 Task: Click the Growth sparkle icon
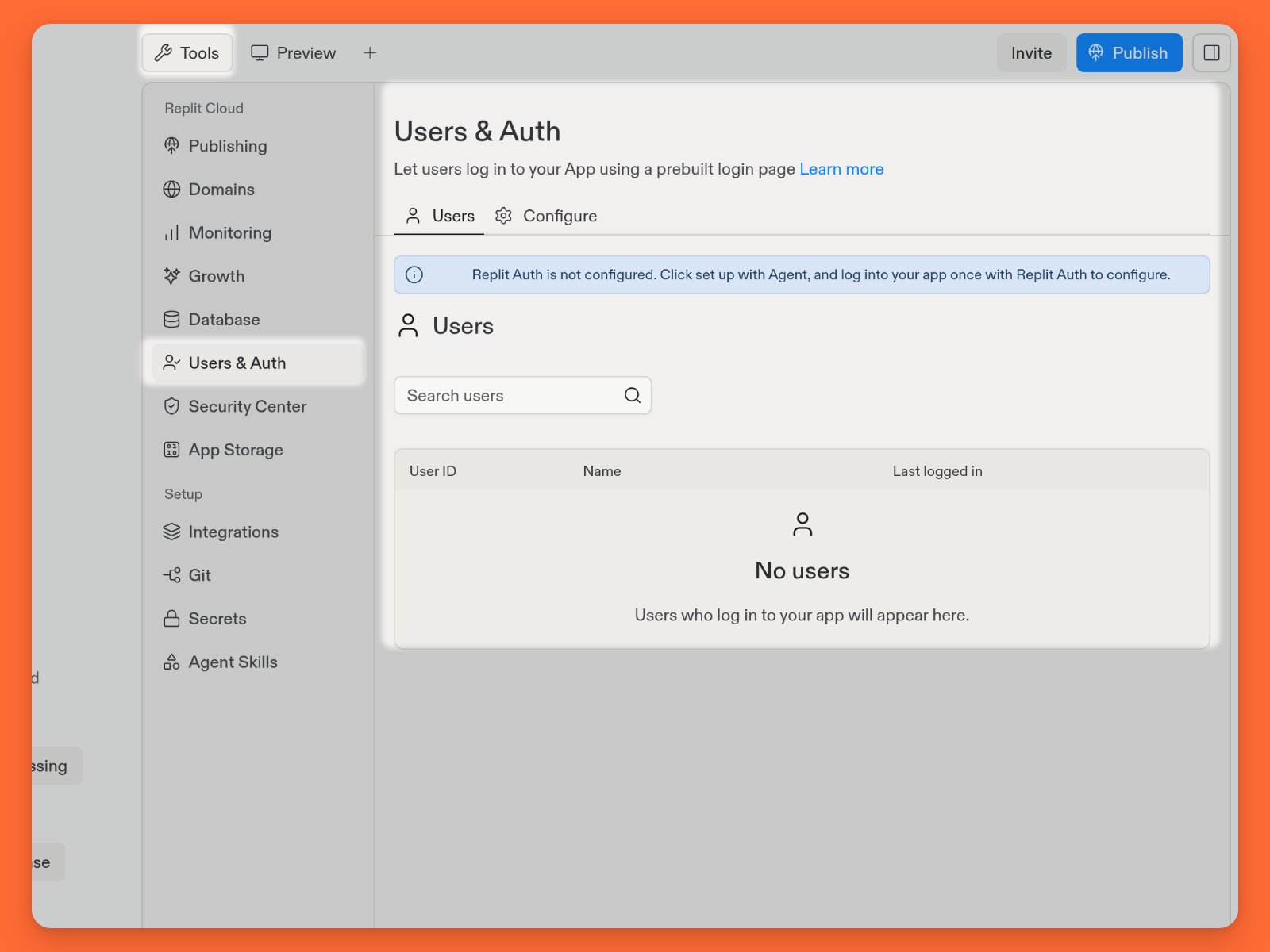tap(171, 276)
